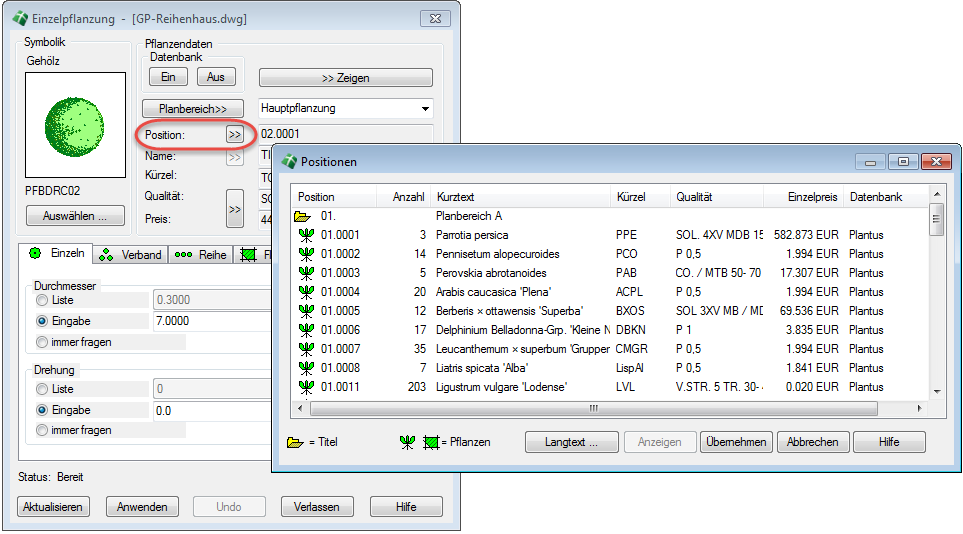Click plant icon of Pennisetum alopecuroides row
The height and width of the screenshot is (534, 963).
306,254
